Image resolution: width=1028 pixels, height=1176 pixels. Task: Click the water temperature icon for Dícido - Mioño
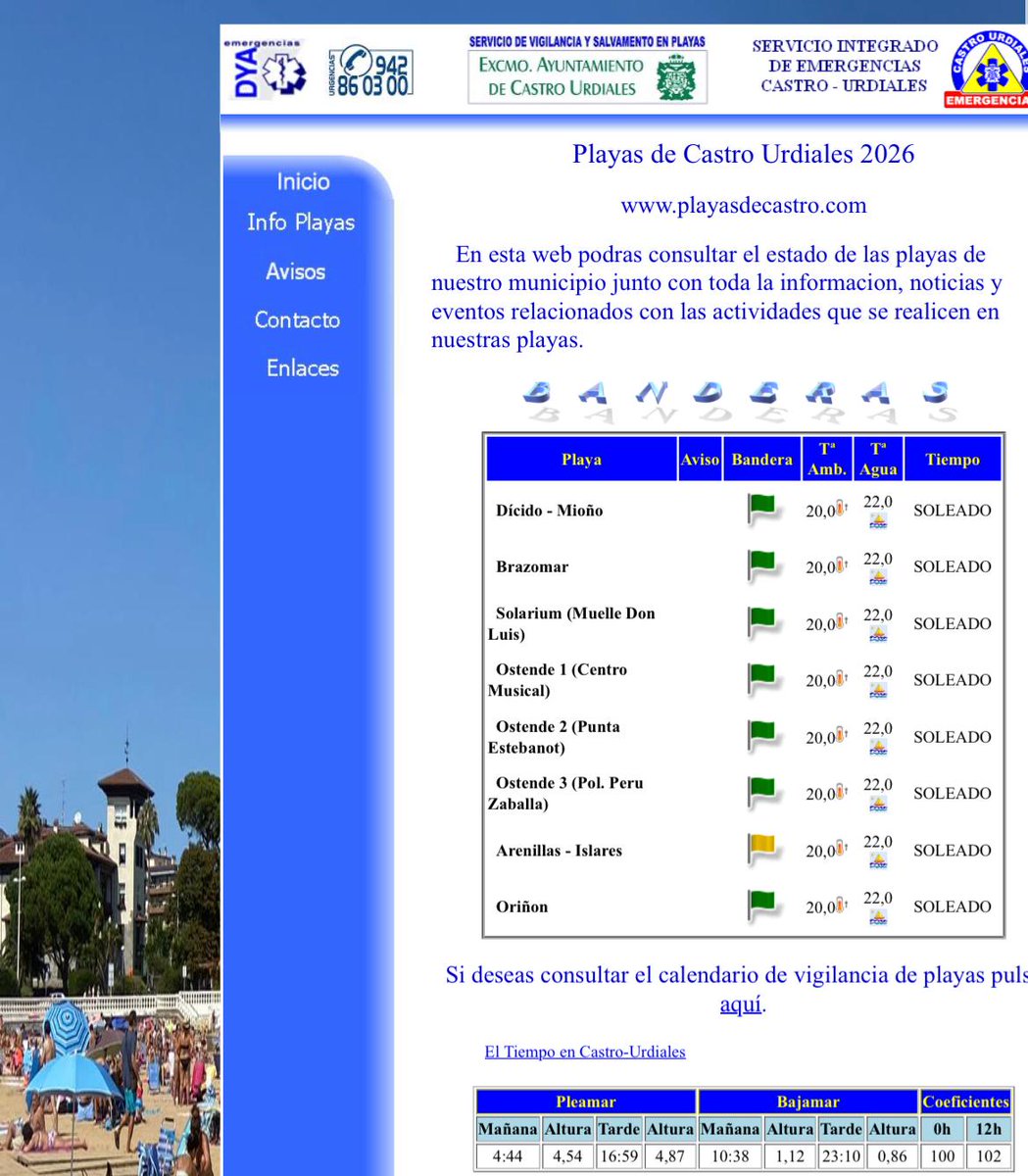878,521
